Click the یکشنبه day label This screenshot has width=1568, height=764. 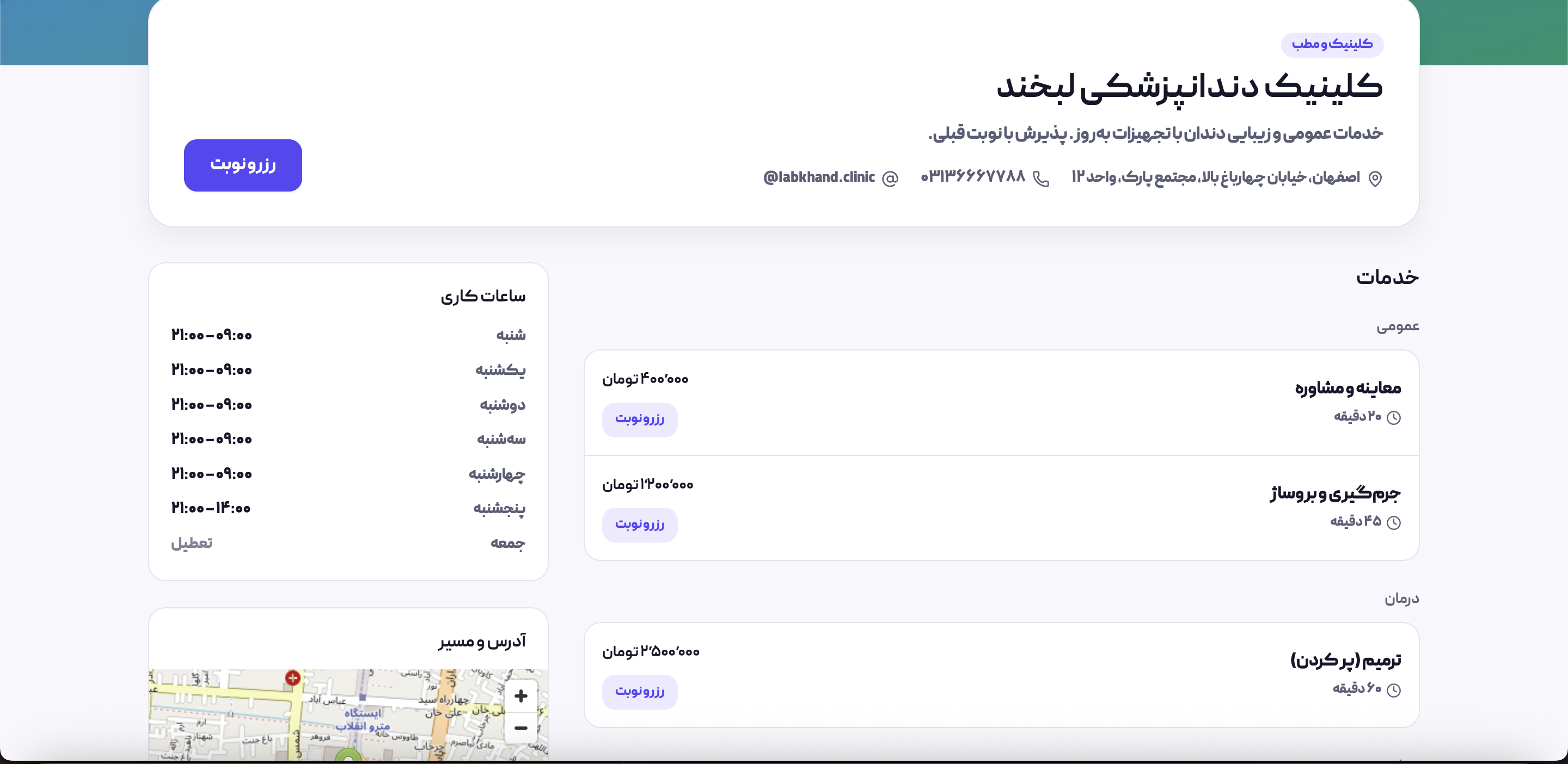(500, 370)
